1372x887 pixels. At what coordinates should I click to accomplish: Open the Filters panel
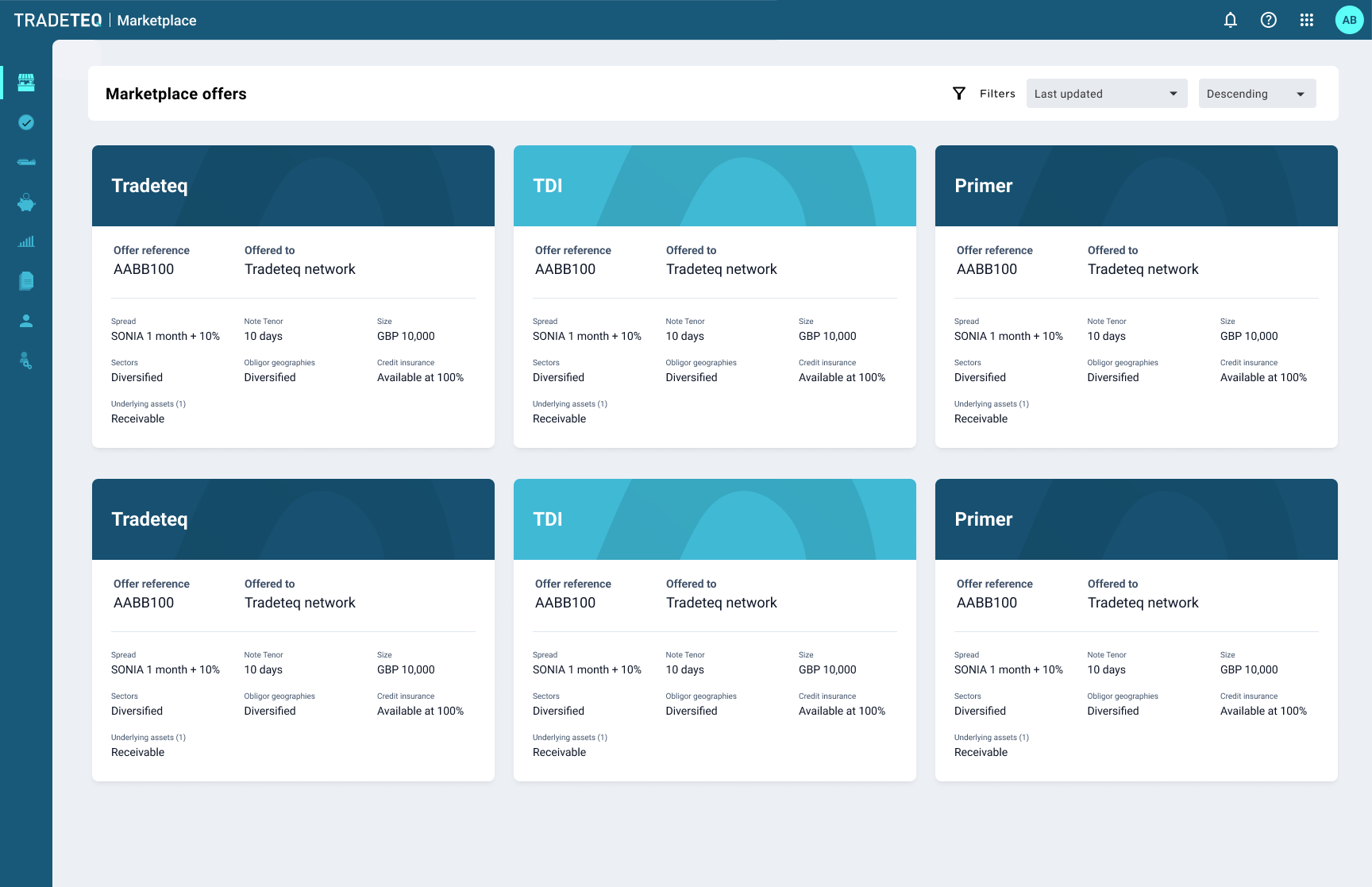[985, 94]
